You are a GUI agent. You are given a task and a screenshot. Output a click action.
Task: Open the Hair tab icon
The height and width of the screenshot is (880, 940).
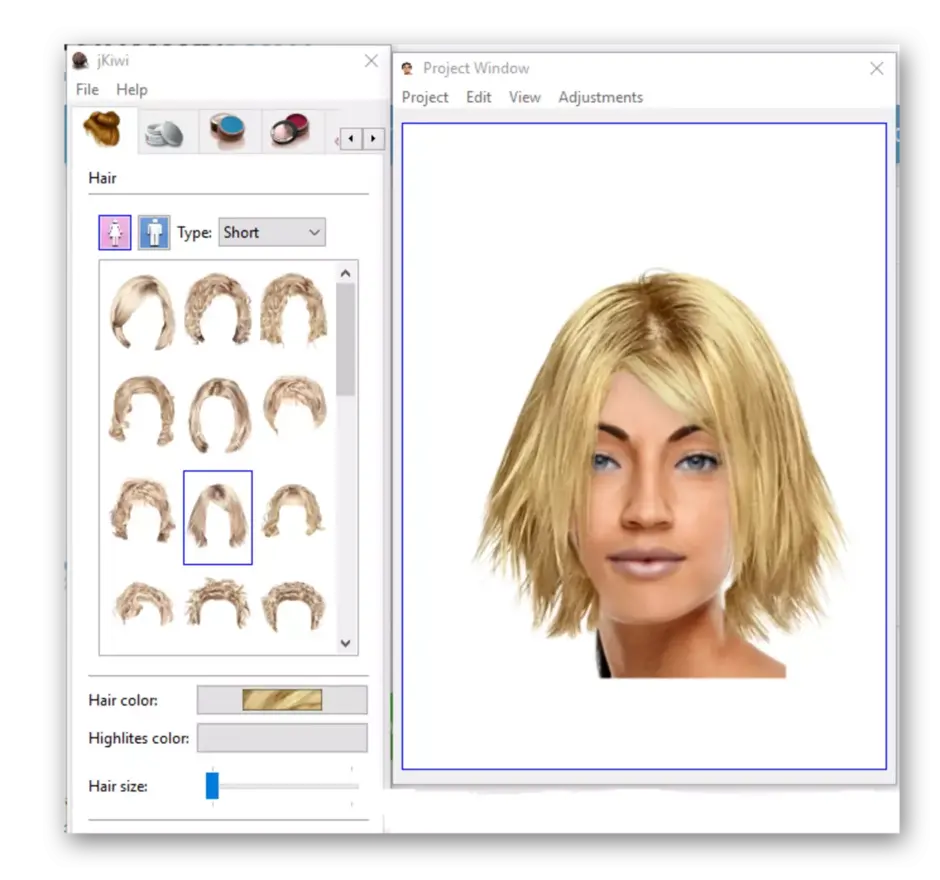click(103, 129)
